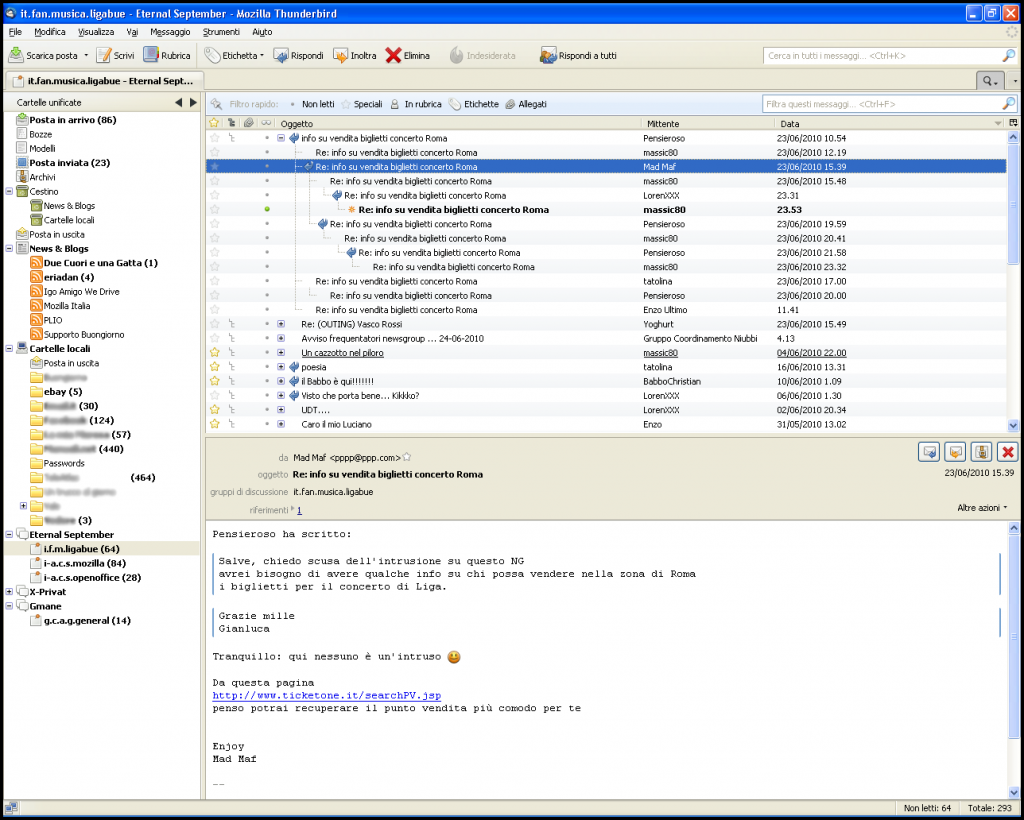Open Altre azioni dropdown
The image size is (1024, 820).
click(982, 508)
